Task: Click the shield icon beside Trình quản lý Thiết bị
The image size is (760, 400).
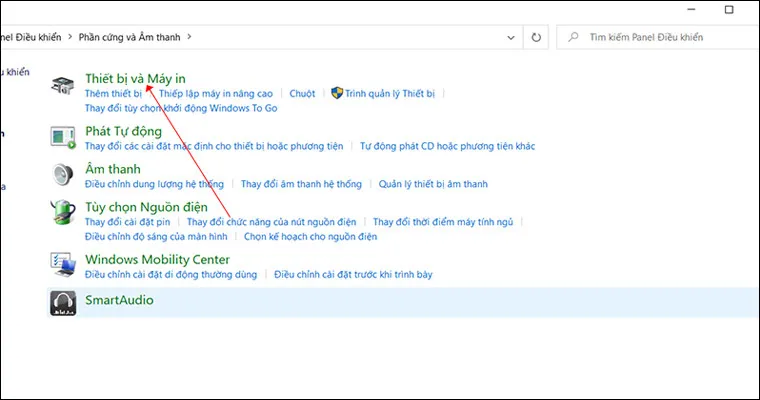Action: 337,93
